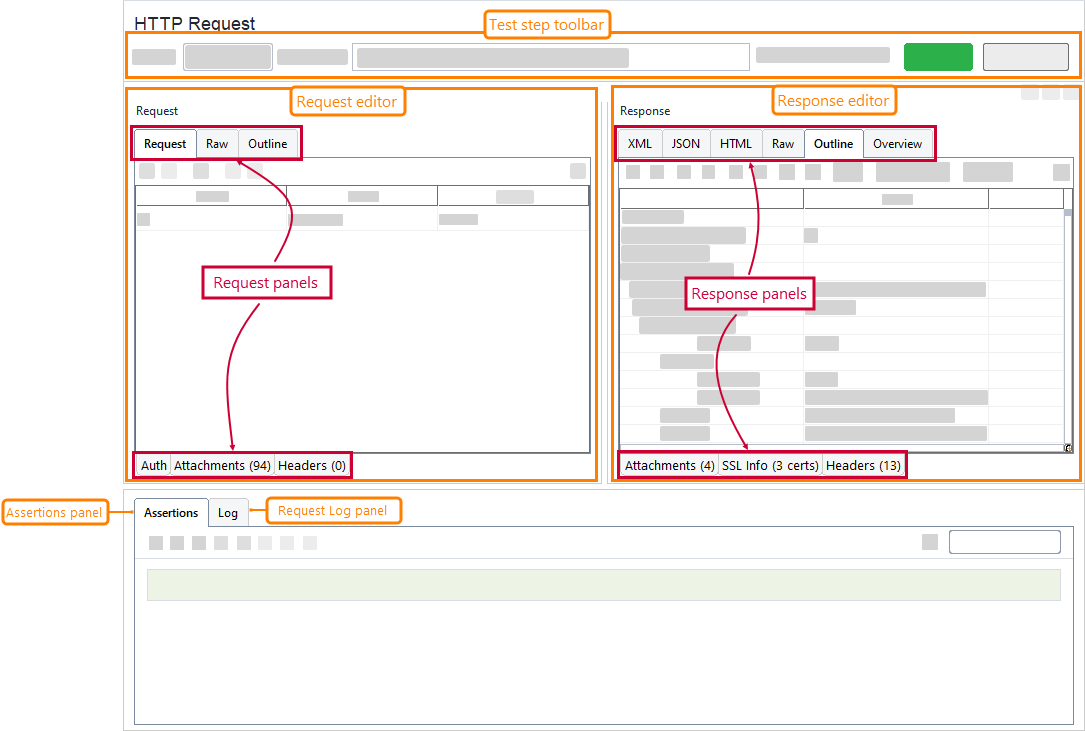Open the Attachments (94) panel in the Request editor

click(221, 465)
